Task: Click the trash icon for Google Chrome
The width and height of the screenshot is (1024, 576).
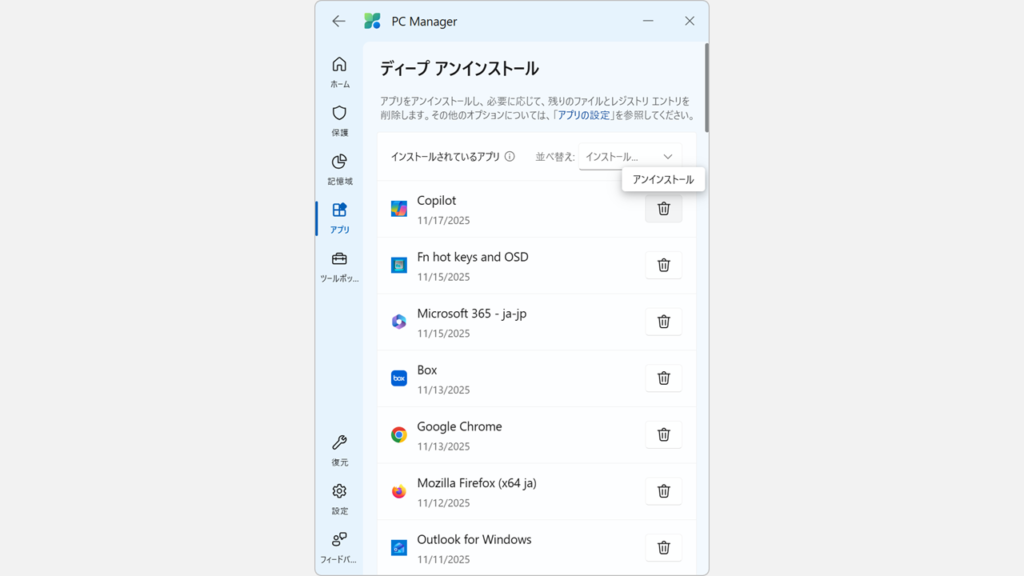Action: point(663,434)
